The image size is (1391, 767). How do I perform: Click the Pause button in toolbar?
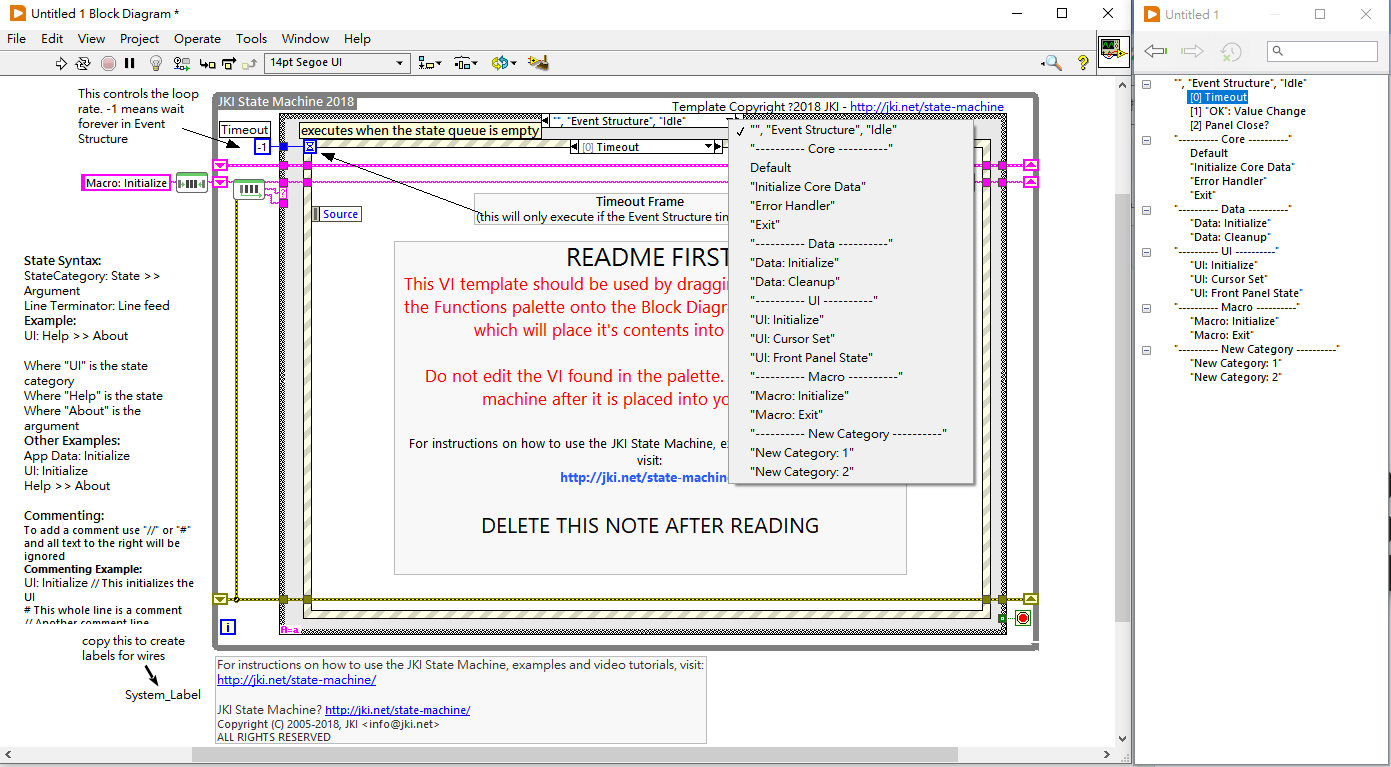(x=130, y=63)
